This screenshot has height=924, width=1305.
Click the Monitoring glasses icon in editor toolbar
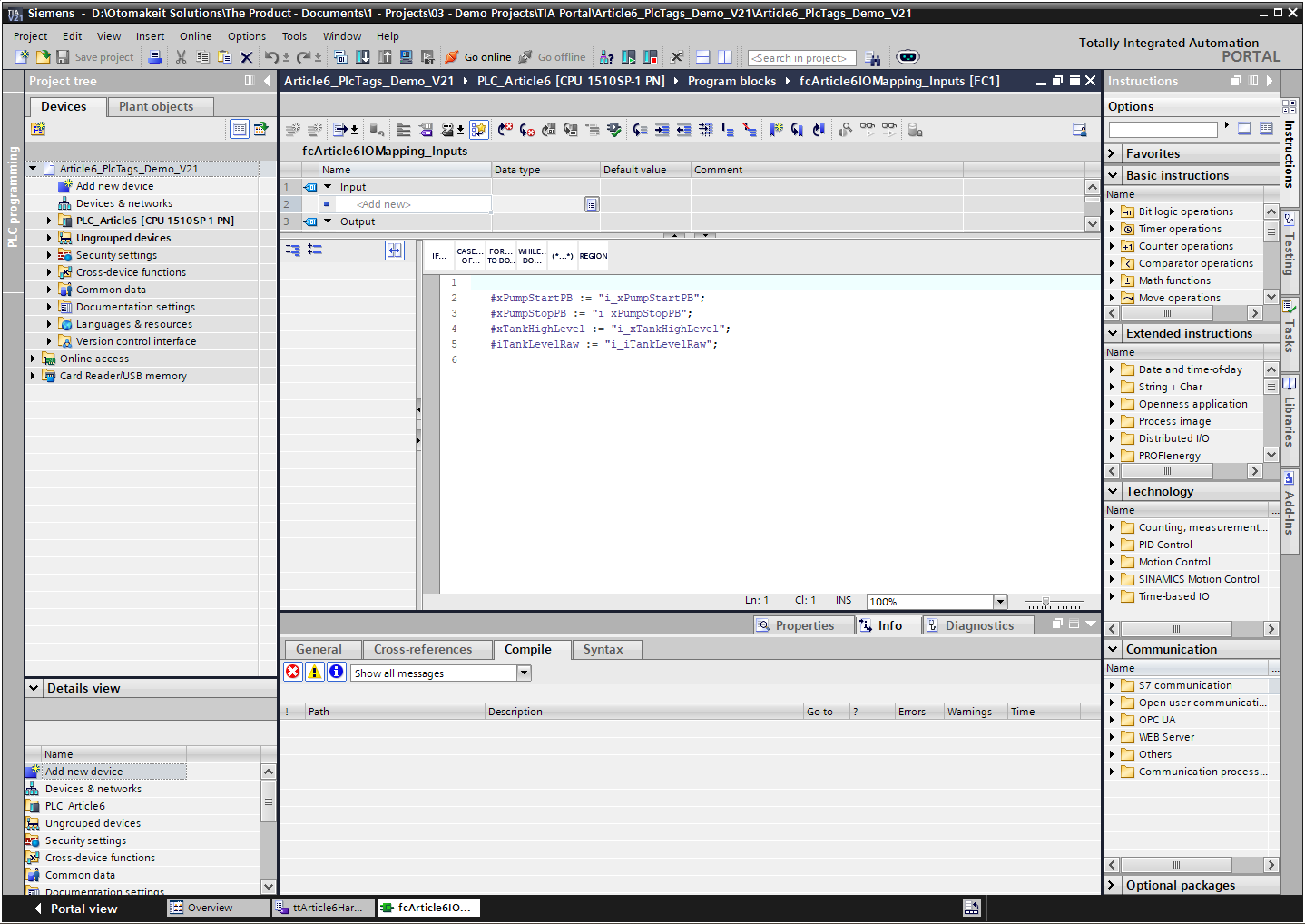coord(868,130)
